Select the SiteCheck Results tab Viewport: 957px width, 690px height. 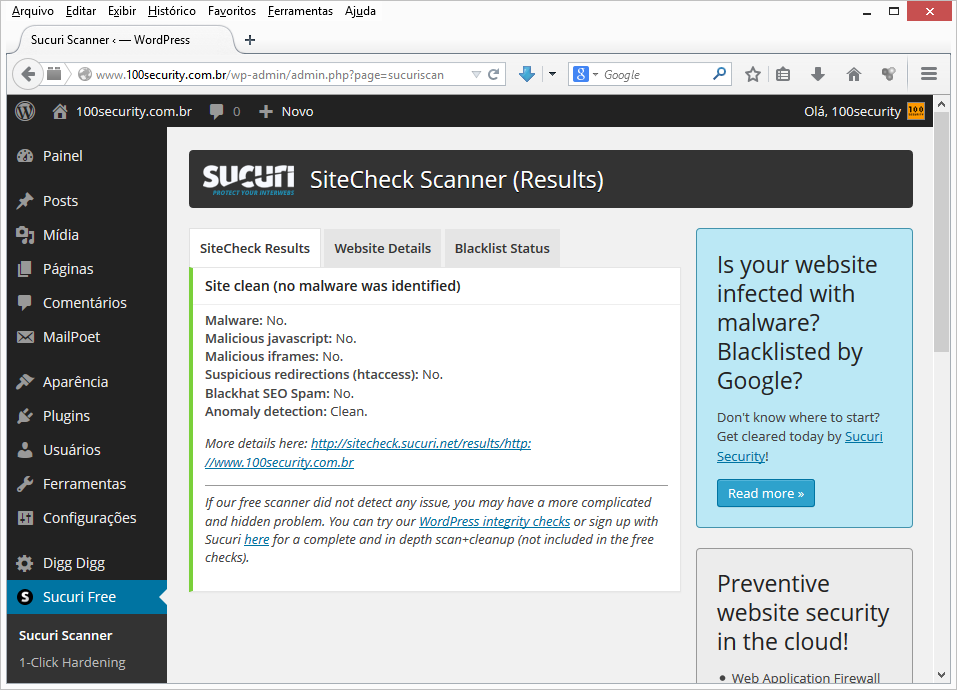[255, 248]
